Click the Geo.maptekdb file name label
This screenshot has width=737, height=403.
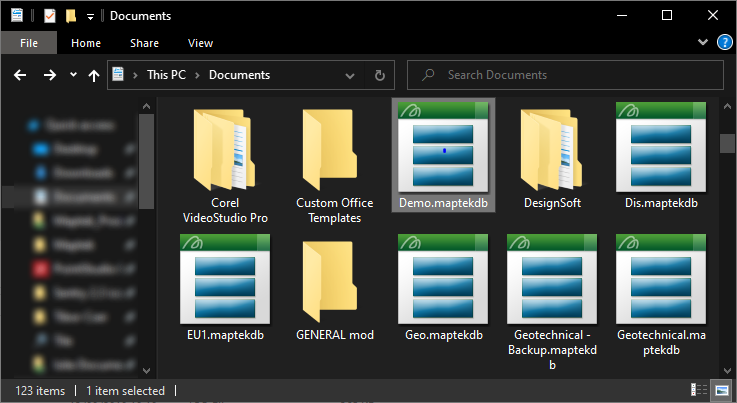pyautogui.click(x=444, y=335)
